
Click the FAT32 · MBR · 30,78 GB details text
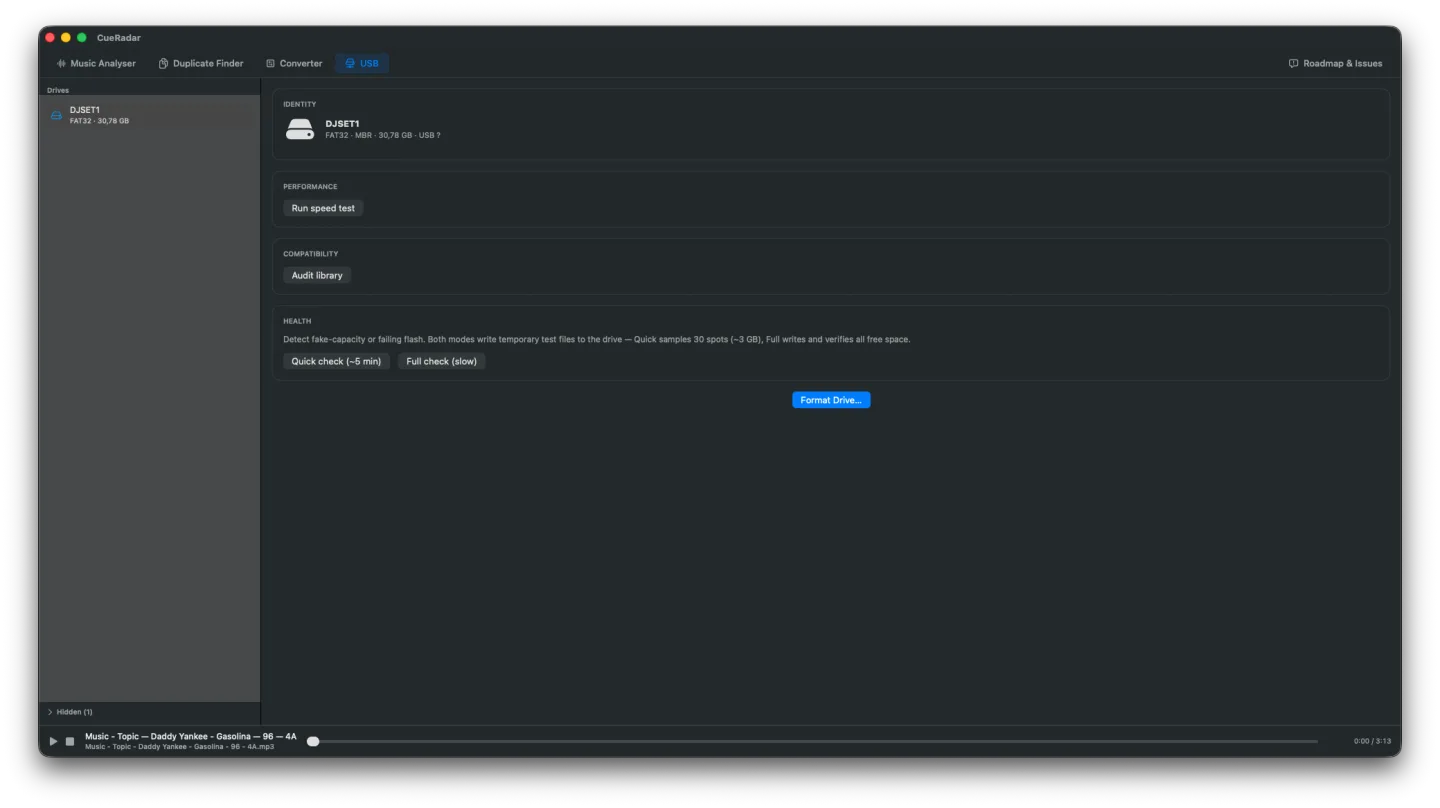(x=383, y=135)
